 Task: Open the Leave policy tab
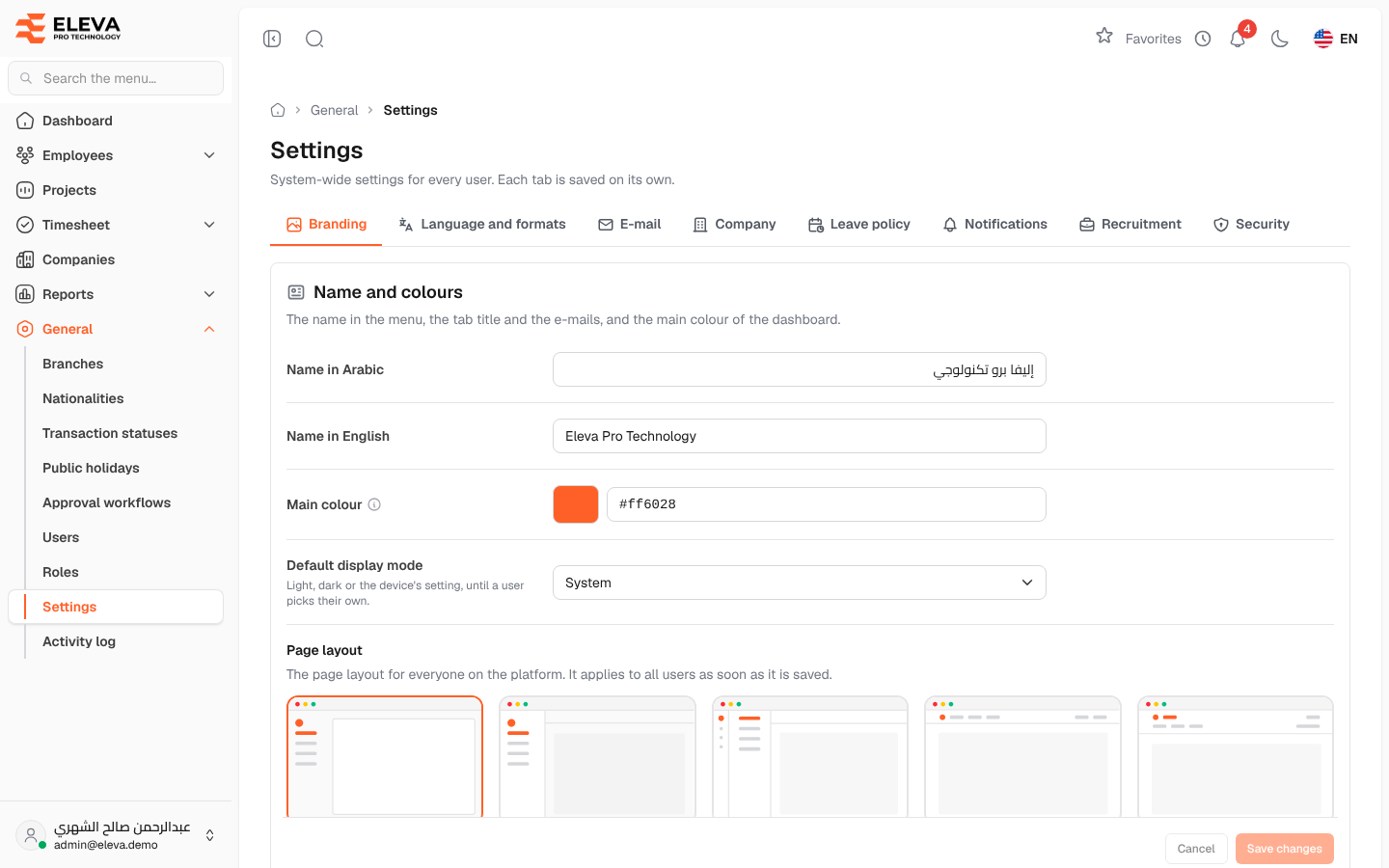coord(859,224)
